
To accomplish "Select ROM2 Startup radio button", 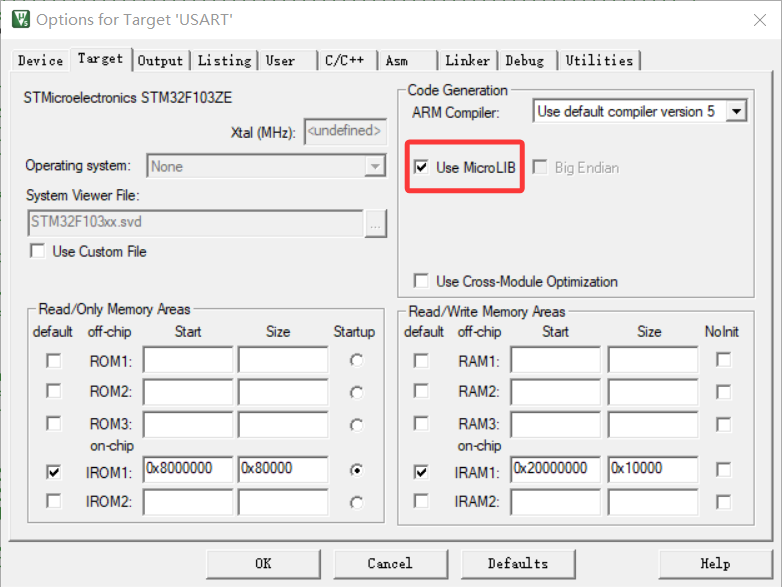I will tap(356, 392).
